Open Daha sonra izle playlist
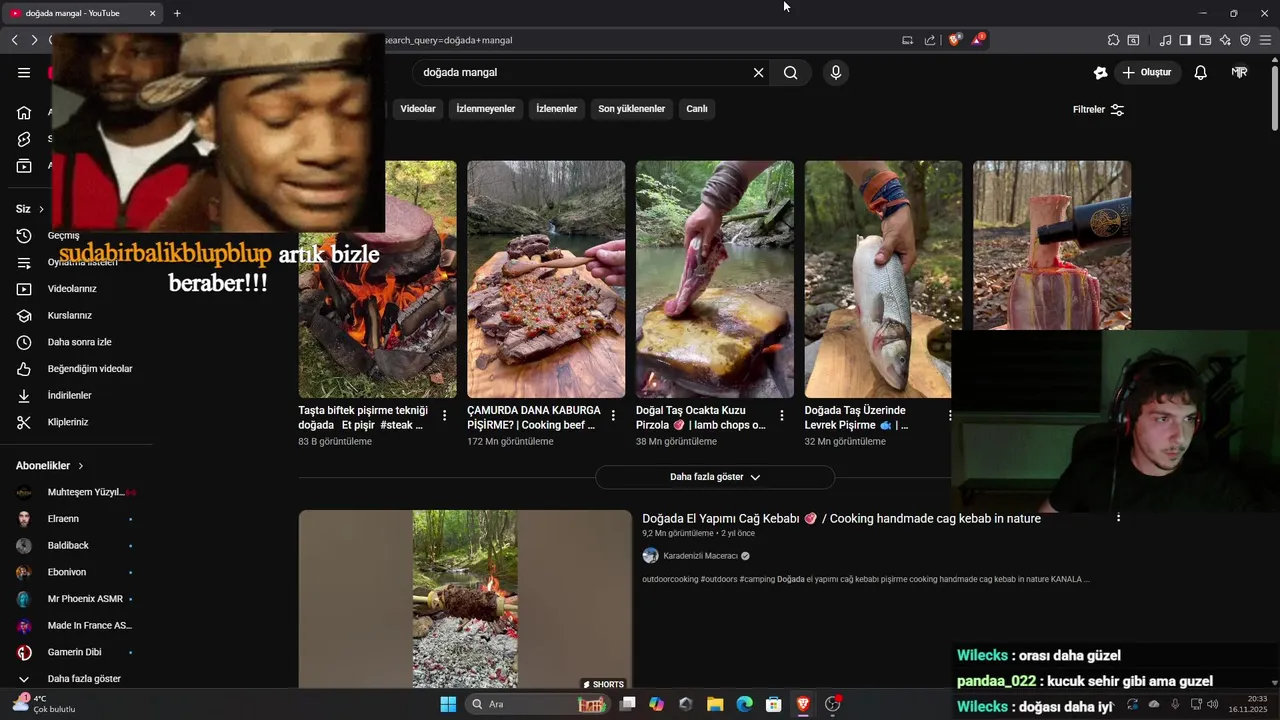 80,342
